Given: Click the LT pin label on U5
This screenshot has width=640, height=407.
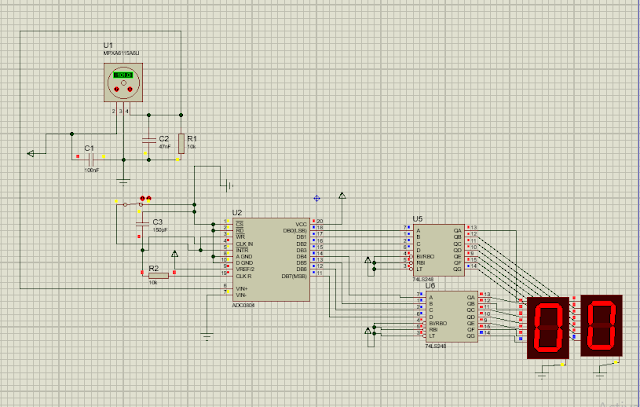Looking at the screenshot, I should (420, 269).
